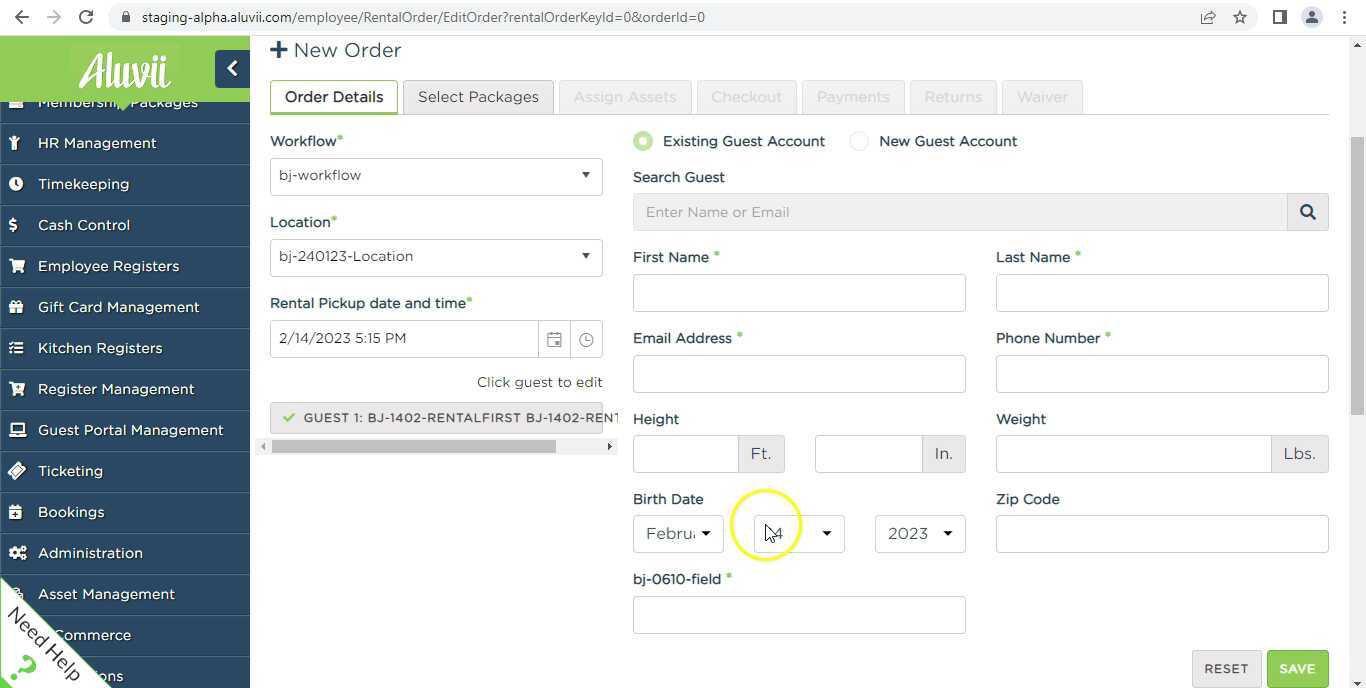Open the clock picker for rental pickup time
The image size is (1366, 688).
click(586, 338)
